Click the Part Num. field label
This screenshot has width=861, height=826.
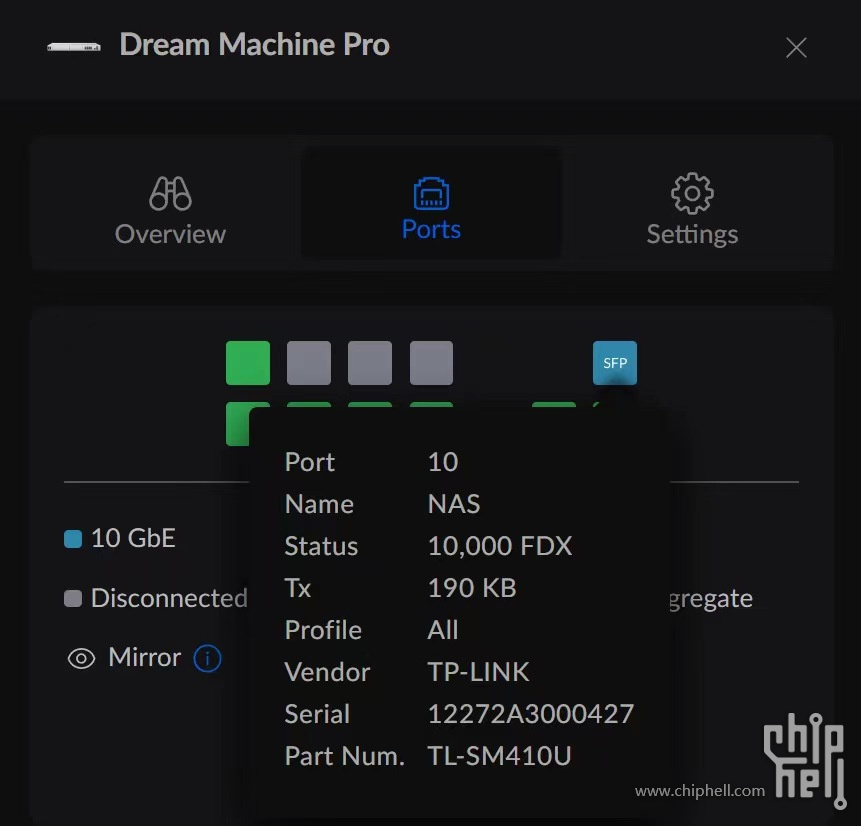coord(344,756)
